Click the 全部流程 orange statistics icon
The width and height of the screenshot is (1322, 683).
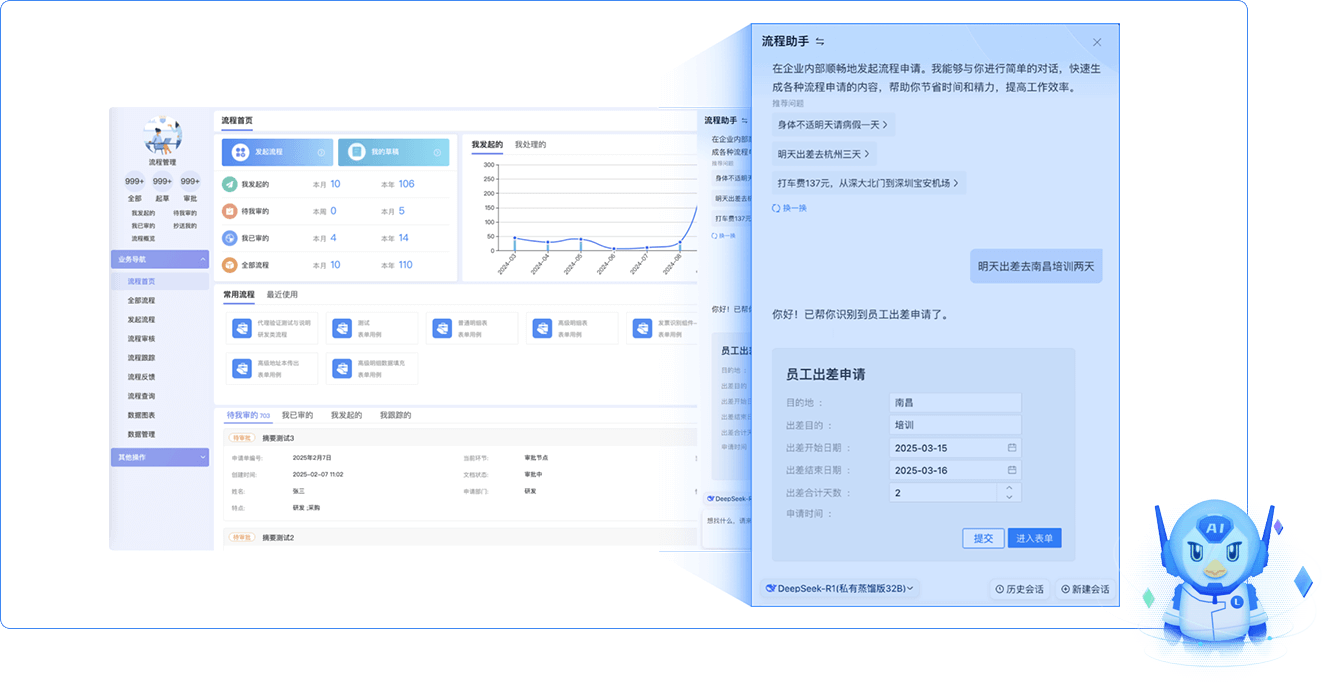pyautogui.click(x=230, y=265)
